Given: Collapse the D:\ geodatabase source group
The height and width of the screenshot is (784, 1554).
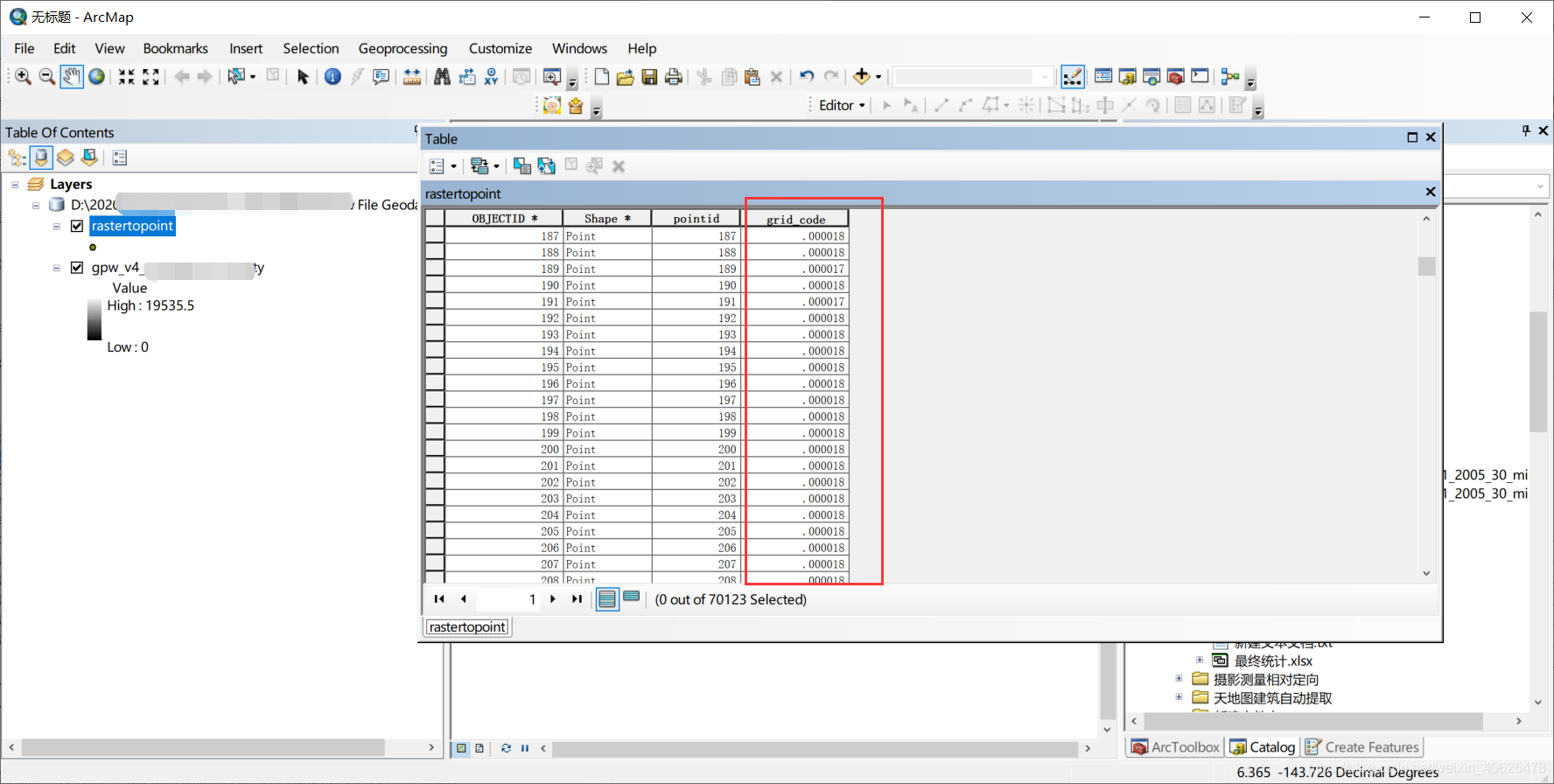Looking at the screenshot, I should (x=36, y=206).
